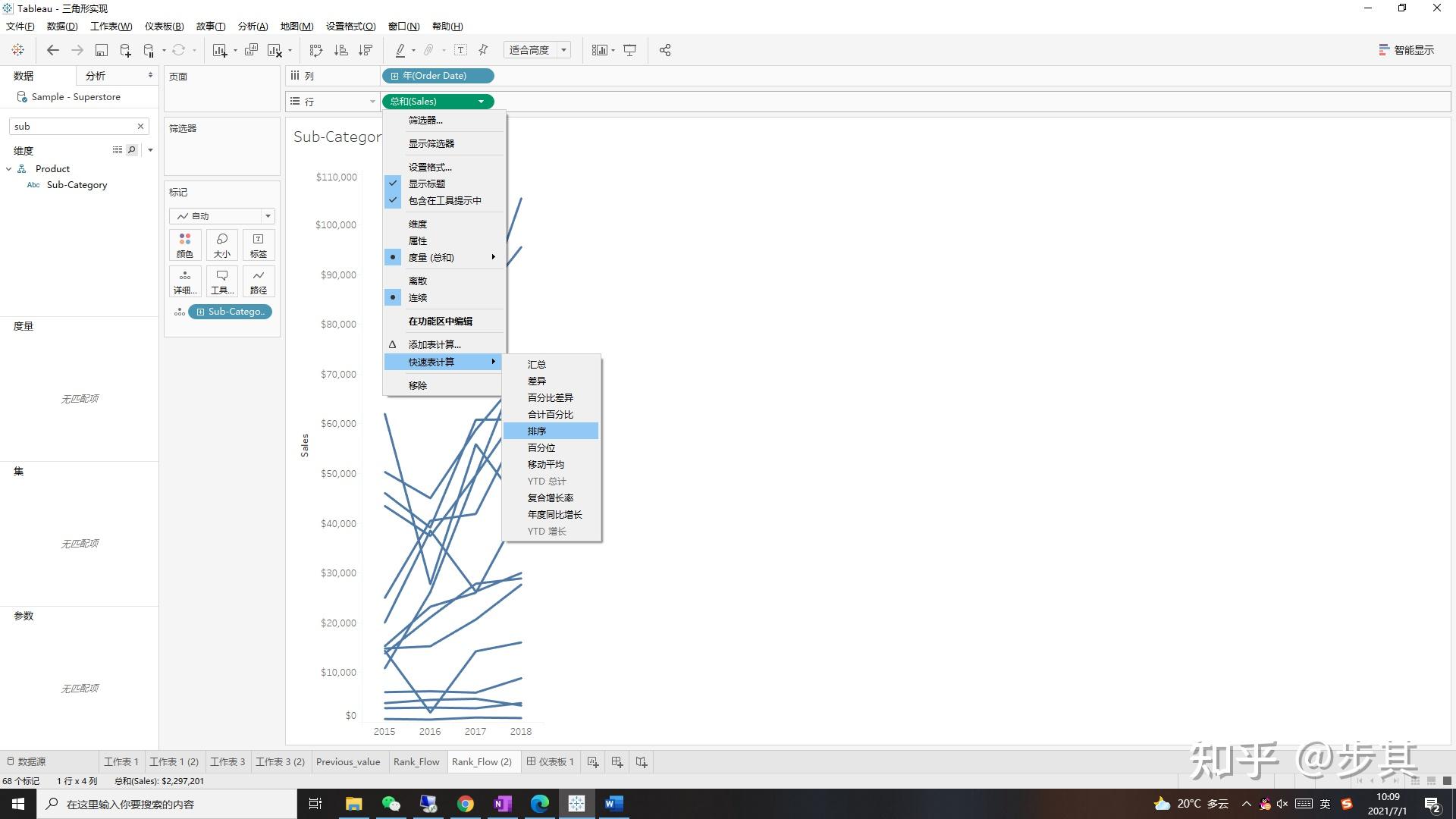
Task: Click the Save toolbar icon
Action: [x=101, y=50]
